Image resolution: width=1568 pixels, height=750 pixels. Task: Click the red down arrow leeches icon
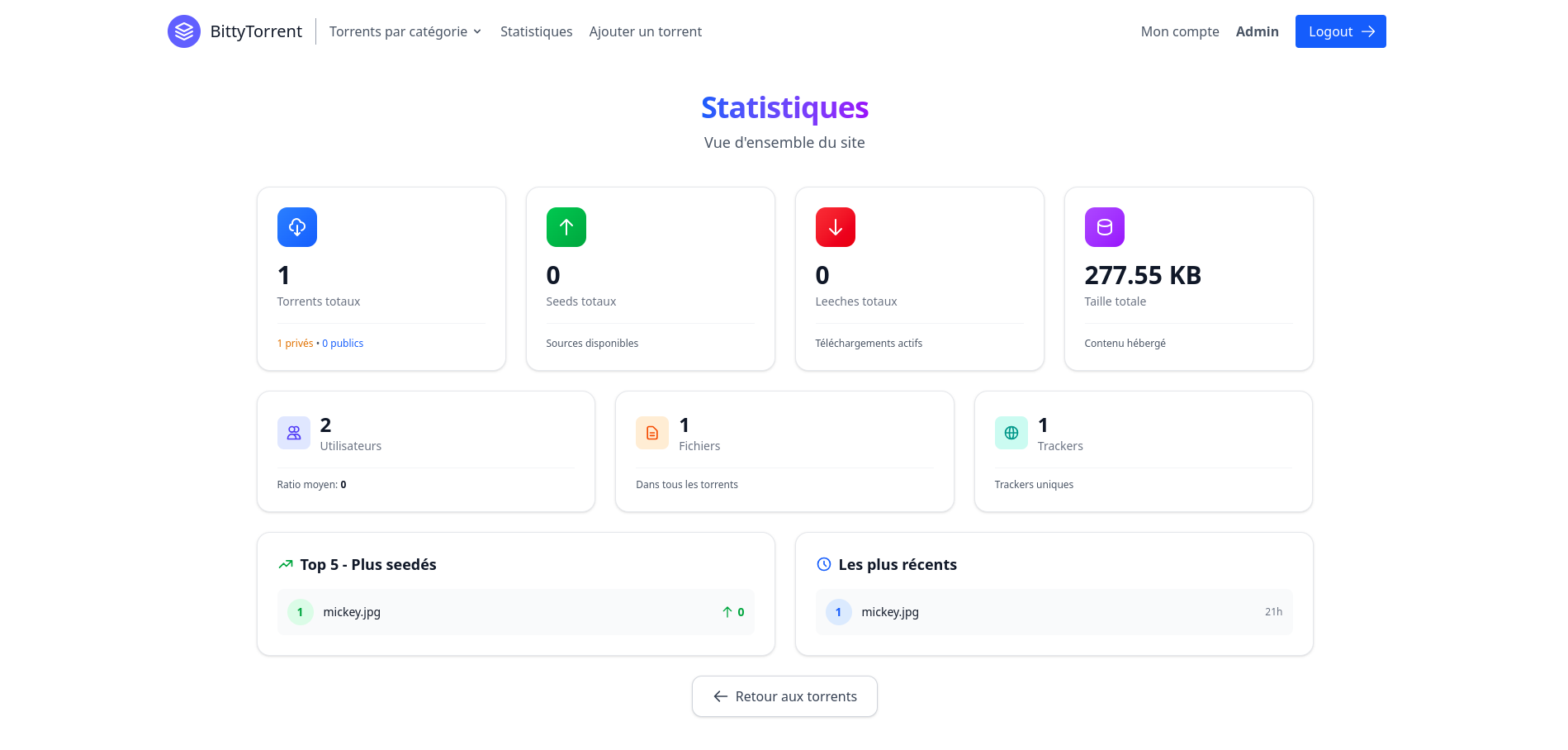pyautogui.click(x=836, y=227)
